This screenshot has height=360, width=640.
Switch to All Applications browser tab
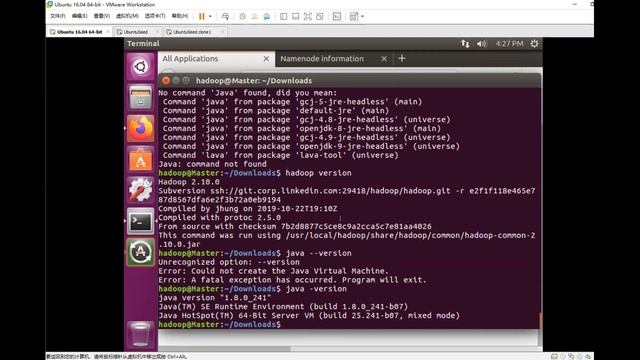(x=216, y=59)
